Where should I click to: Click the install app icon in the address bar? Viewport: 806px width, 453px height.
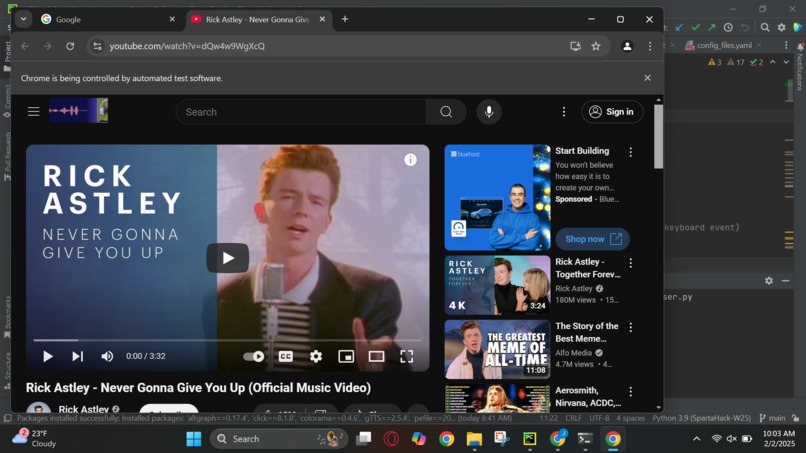click(x=575, y=46)
